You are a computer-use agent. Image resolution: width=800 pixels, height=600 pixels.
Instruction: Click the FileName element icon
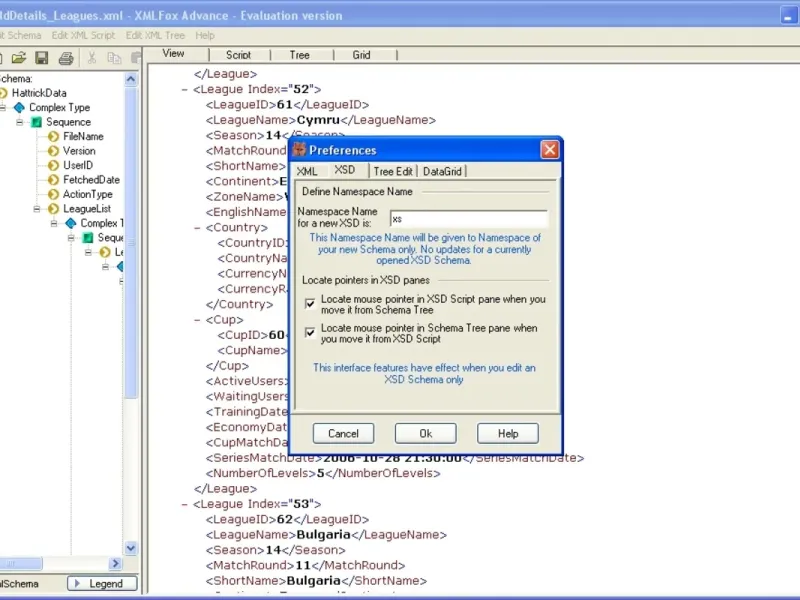[x=54, y=137]
